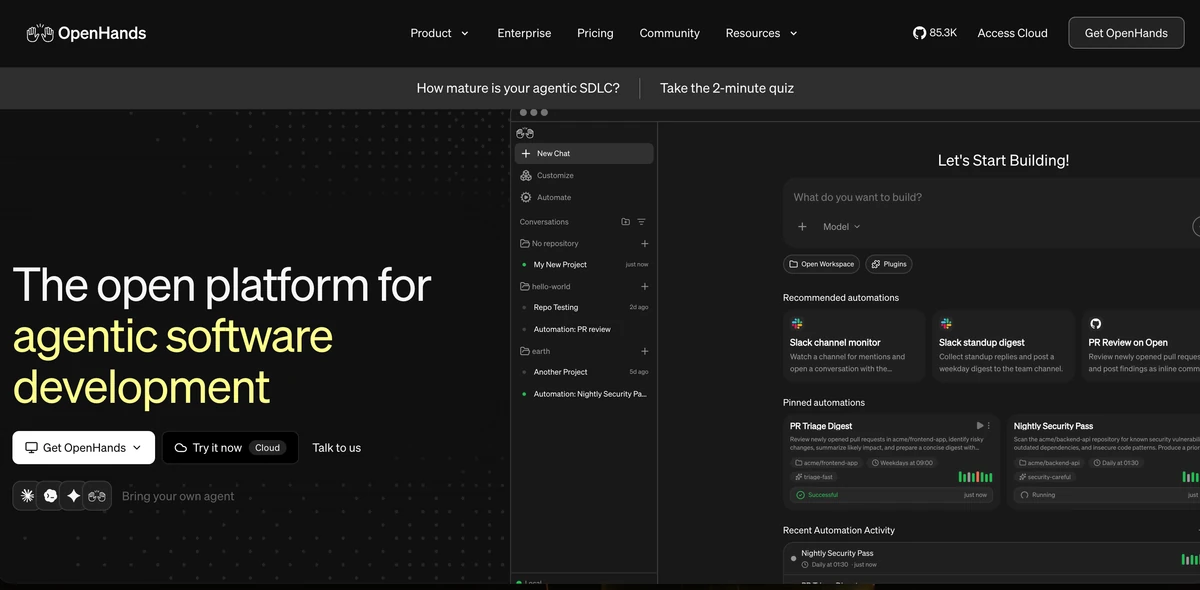Screen dimensions: 1200x590
Task: Select Automate in the app sidebar
Action: pos(584,197)
